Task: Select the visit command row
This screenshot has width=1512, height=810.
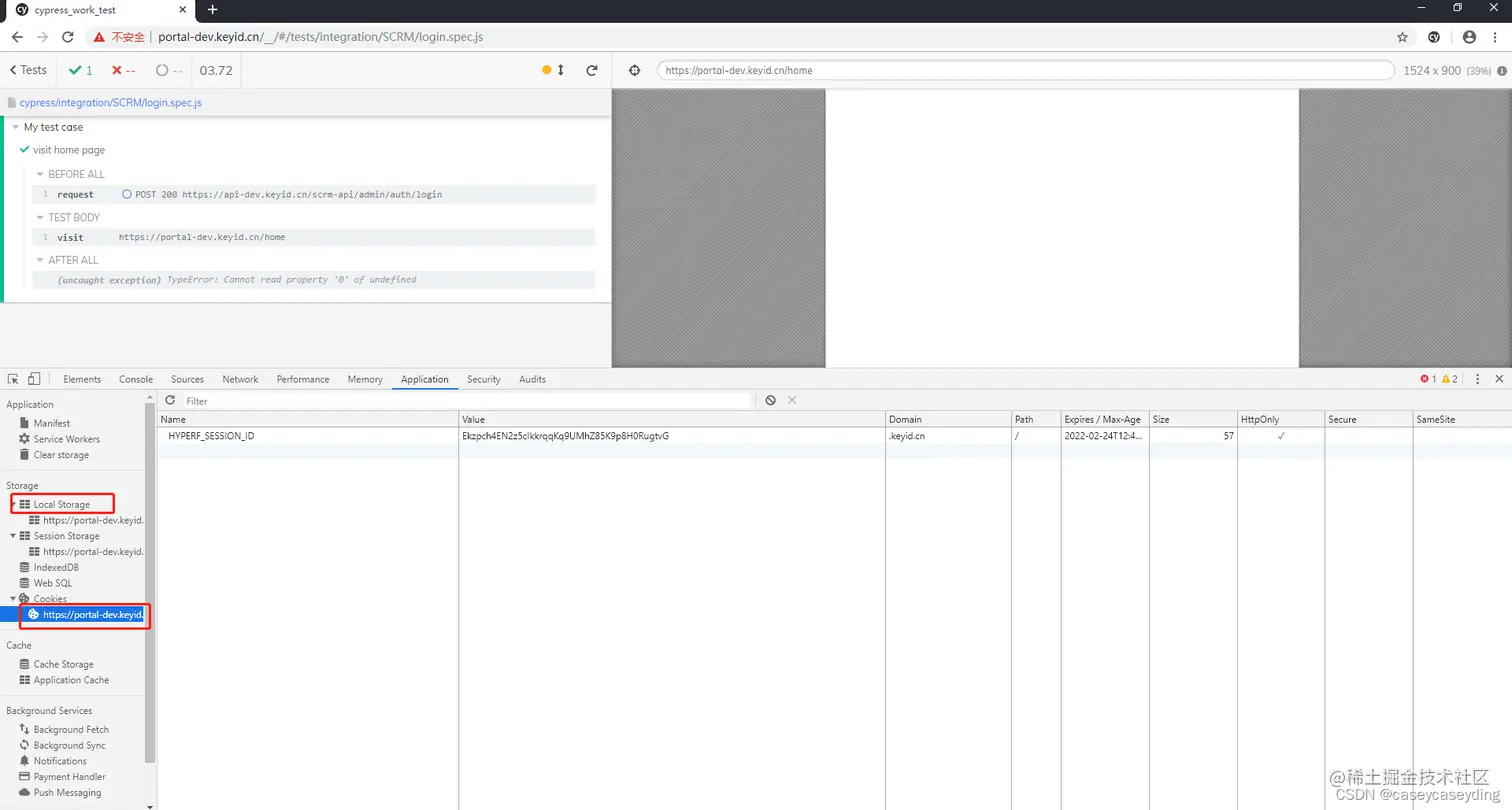Action: pos(313,237)
